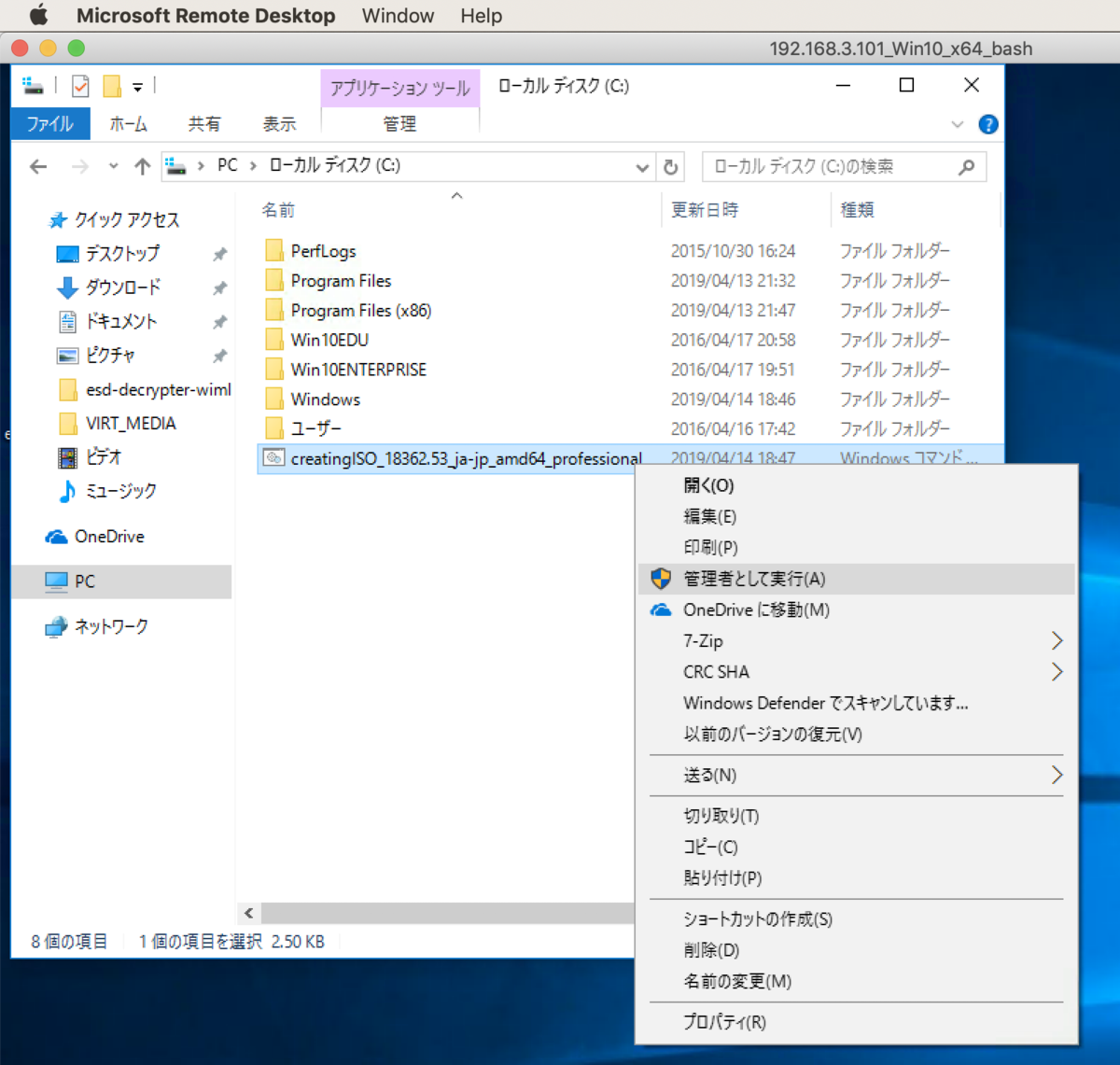Select the Windows folder

click(x=325, y=399)
